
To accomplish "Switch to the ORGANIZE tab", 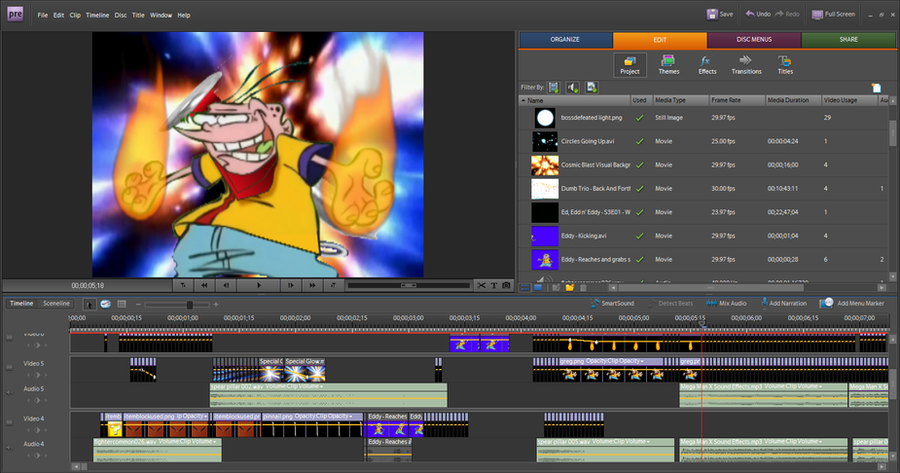I will coord(565,40).
